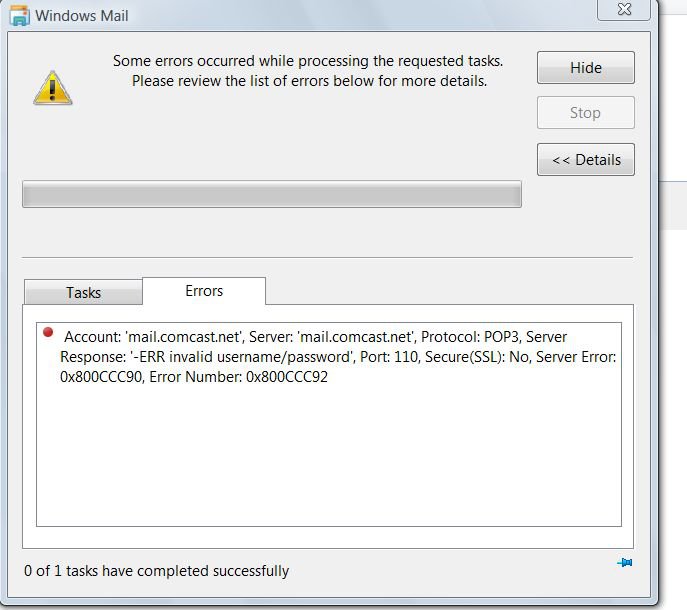Collapse the dialog with << Details
Viewport: 687px width, 610px height.
(x=585, y=160)
